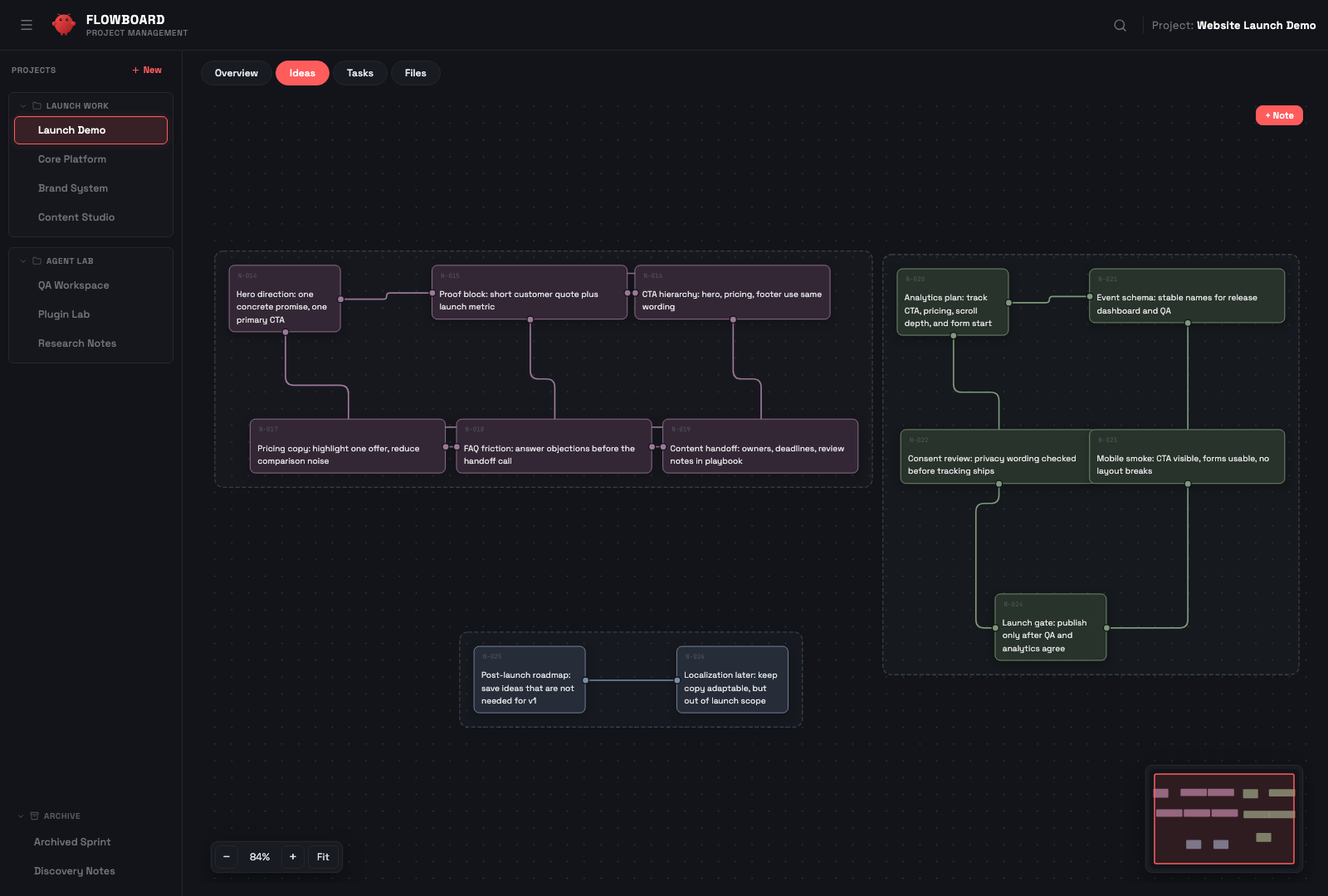Collapse the Launch Work group
This screenshot has height=896, width=1328.
click(x=23, y=106)
